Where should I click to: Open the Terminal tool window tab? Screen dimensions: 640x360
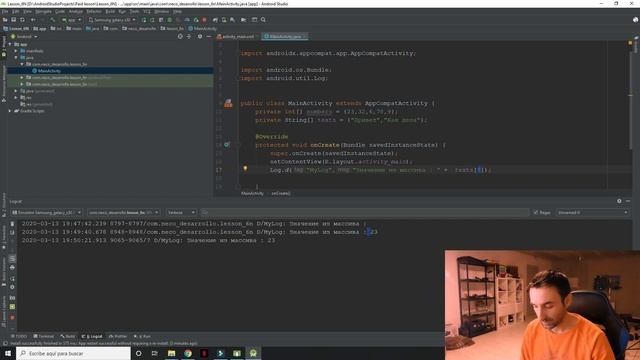click(44, 336)
